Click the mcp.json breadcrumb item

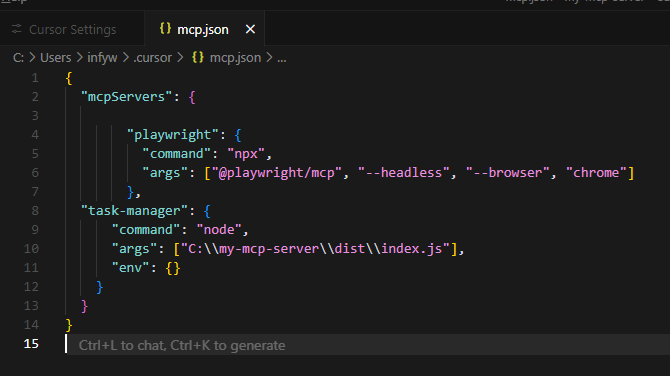tap(235, 58)
